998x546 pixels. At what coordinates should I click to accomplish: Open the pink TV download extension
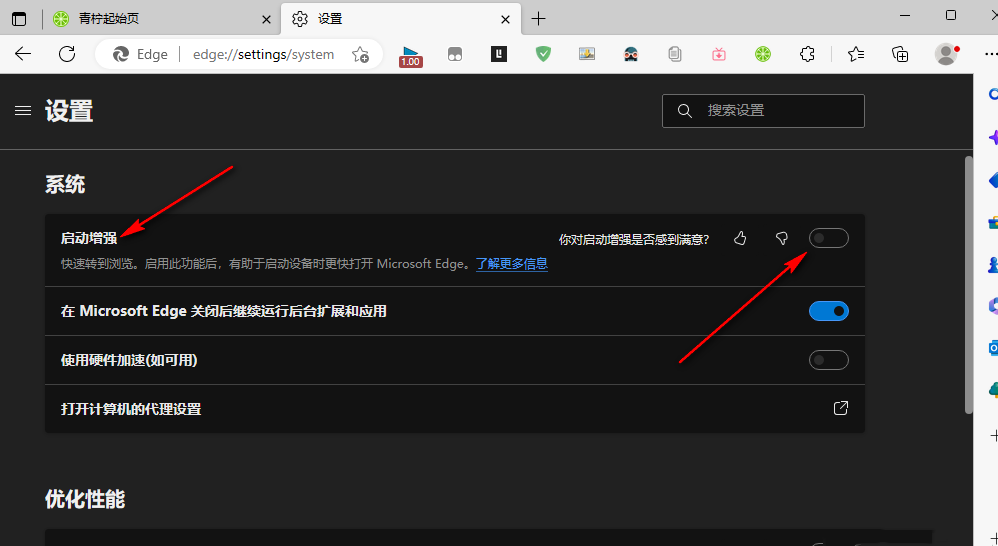(719, 54)
